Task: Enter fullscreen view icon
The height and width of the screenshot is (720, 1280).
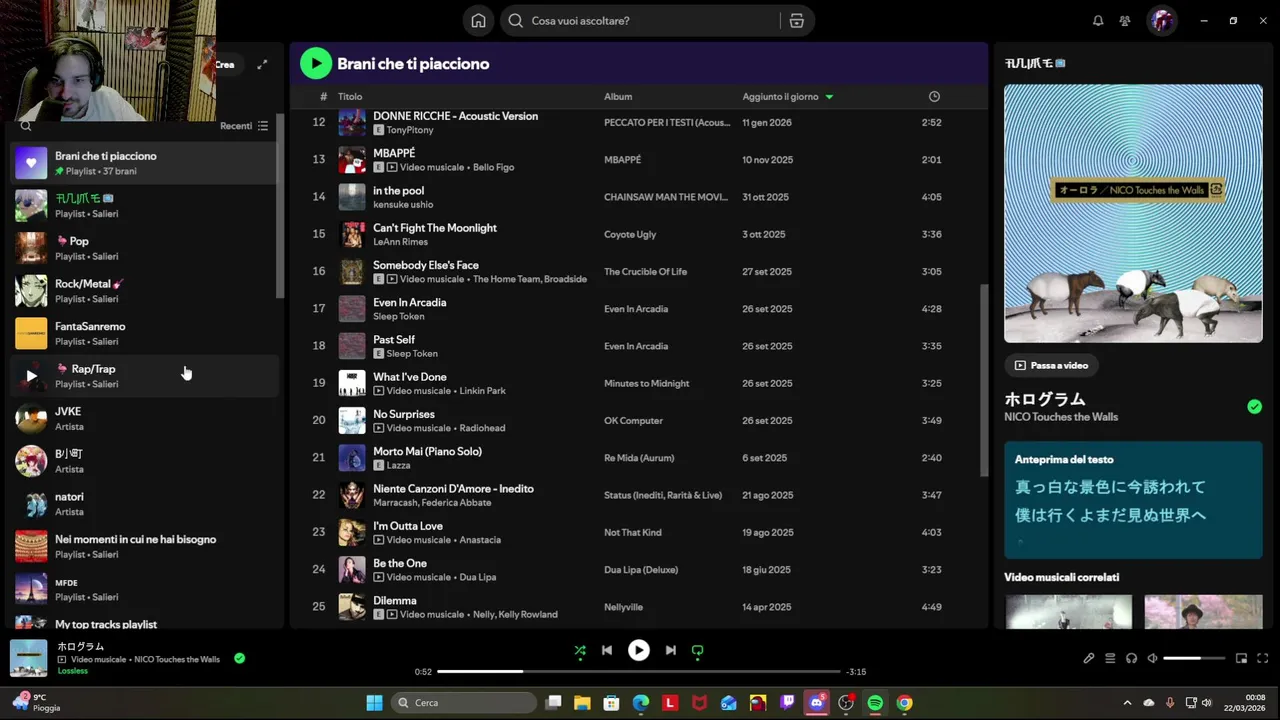Action: (1262, 658)
